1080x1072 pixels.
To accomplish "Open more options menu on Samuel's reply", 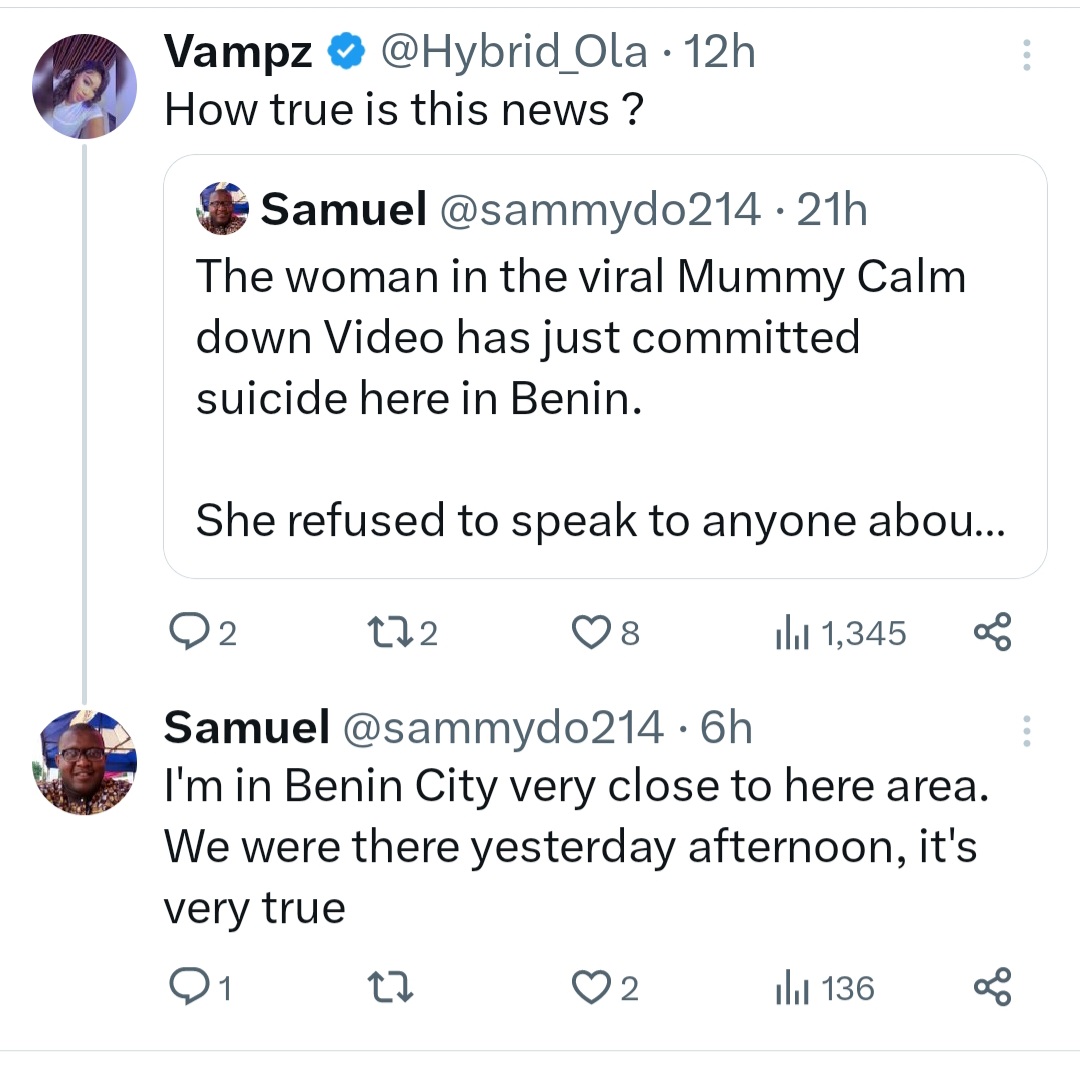I will coord(1026,731).
